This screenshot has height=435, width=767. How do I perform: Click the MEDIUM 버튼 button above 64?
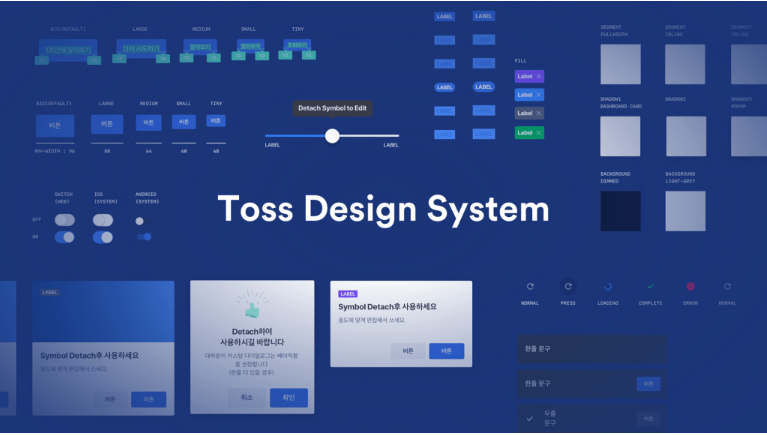(149, 123)
